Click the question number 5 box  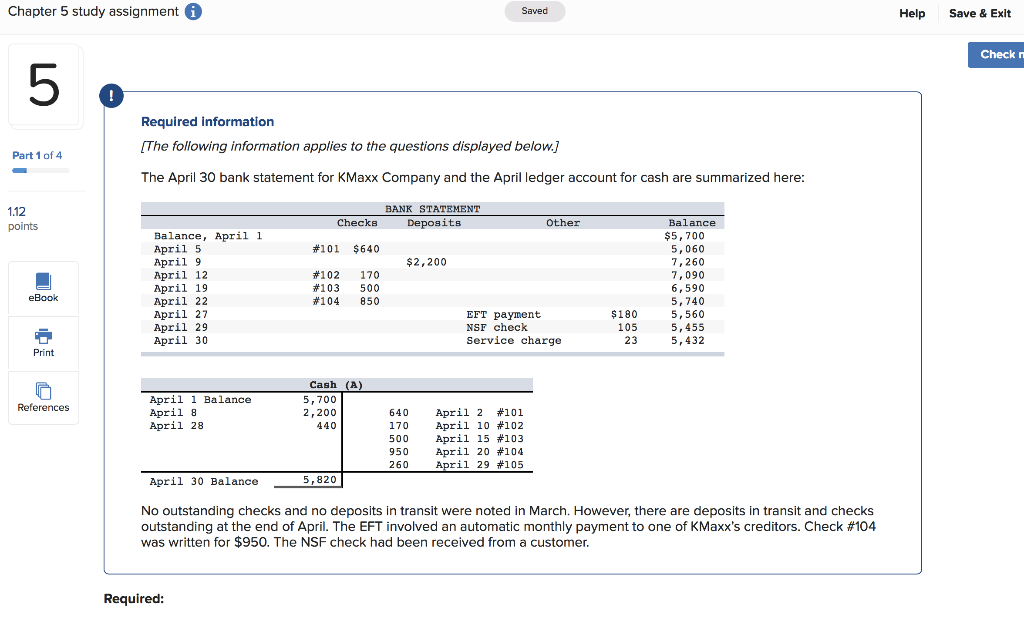pyautogui.click(x=42, y=85)
